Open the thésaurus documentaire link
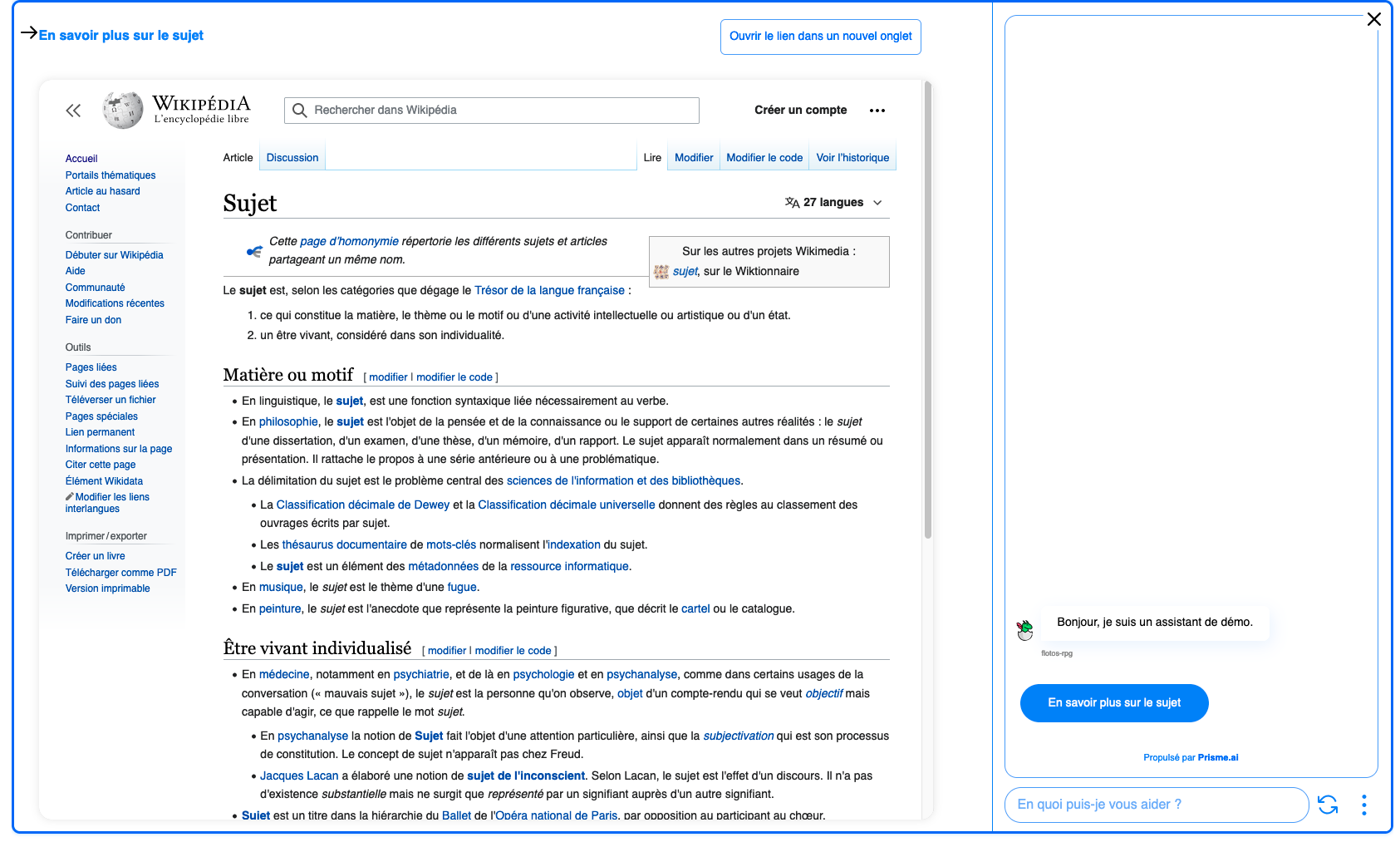 (x=344, y=544)
